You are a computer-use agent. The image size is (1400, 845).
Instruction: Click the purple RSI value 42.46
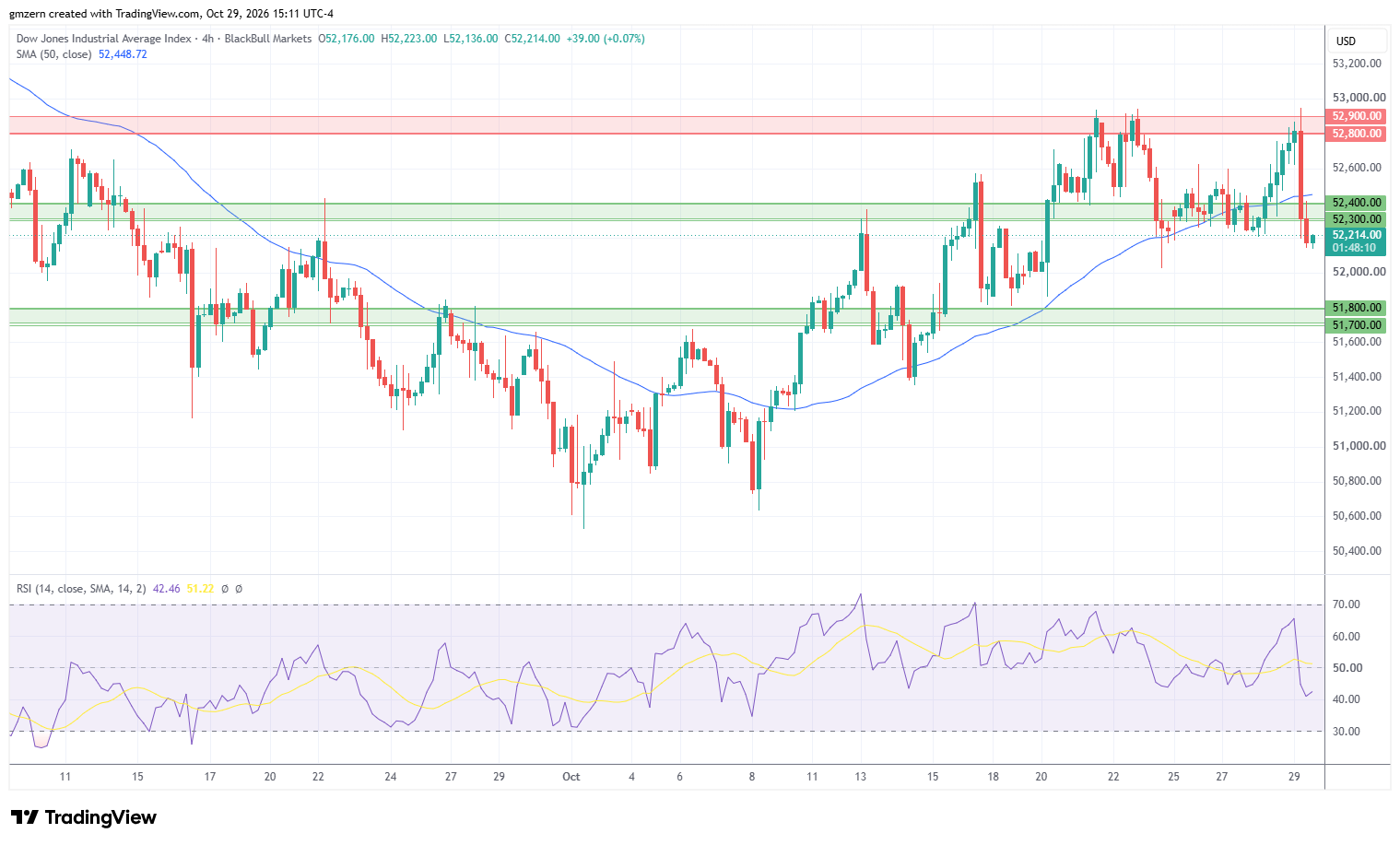click(166, 589)
